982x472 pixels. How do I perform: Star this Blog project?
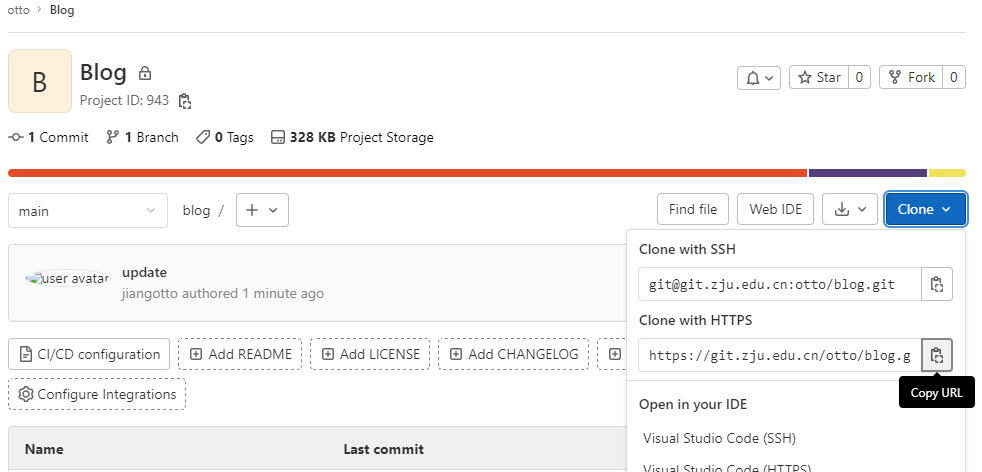(819, 77)
